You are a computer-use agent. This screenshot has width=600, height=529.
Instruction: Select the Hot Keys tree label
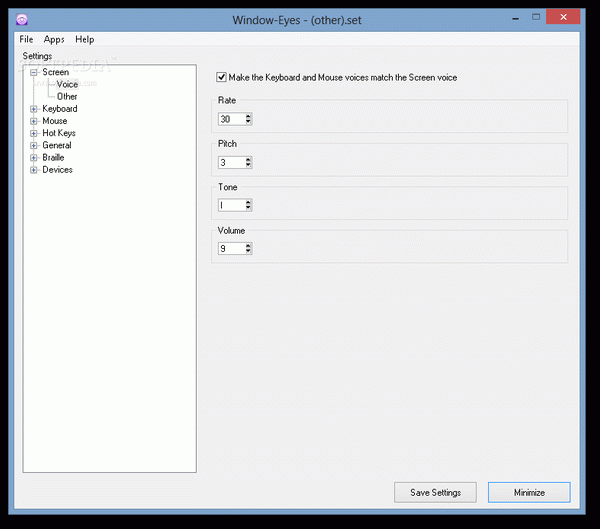59,133
